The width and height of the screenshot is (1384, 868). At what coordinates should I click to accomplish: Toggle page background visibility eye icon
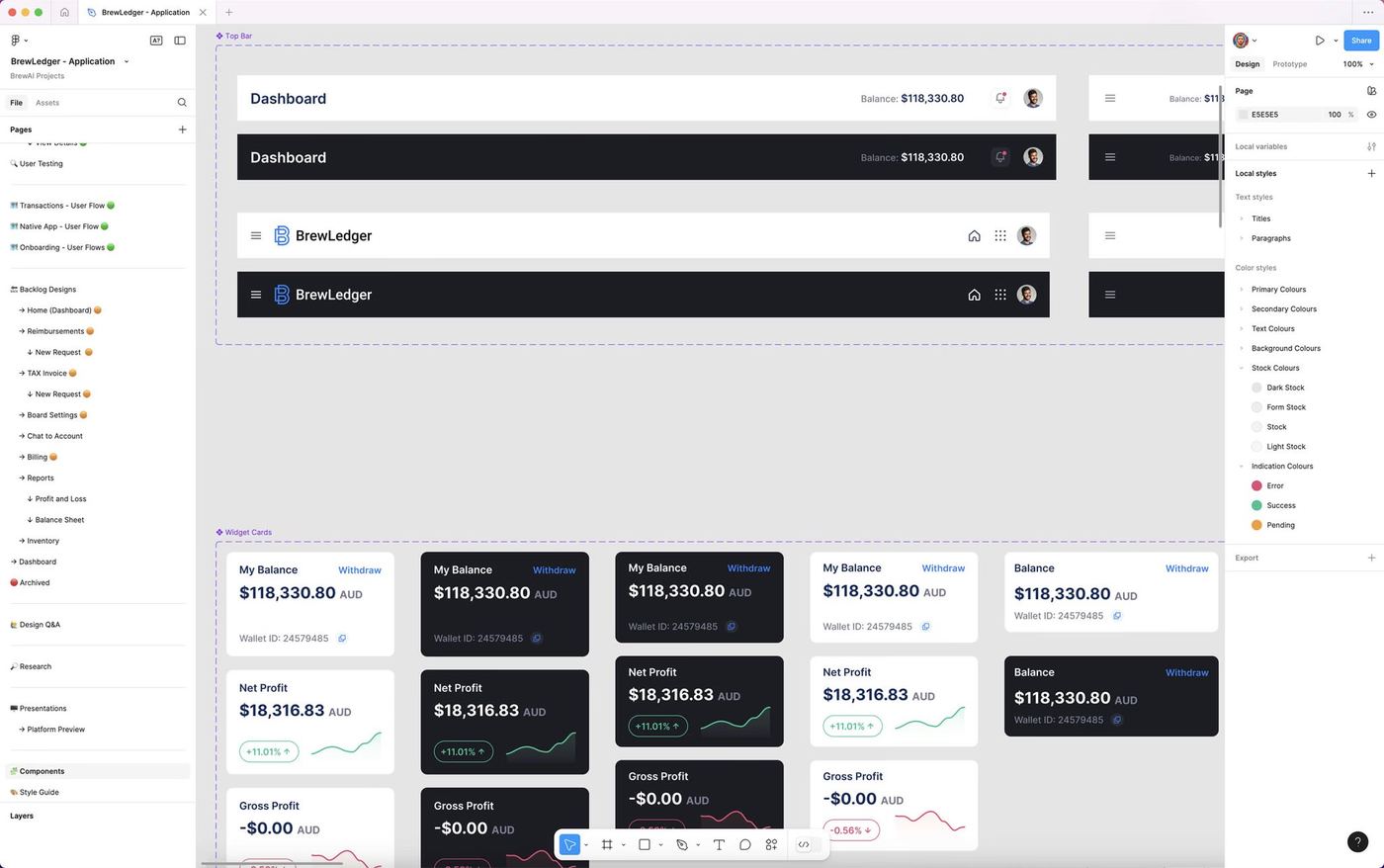1371,114
